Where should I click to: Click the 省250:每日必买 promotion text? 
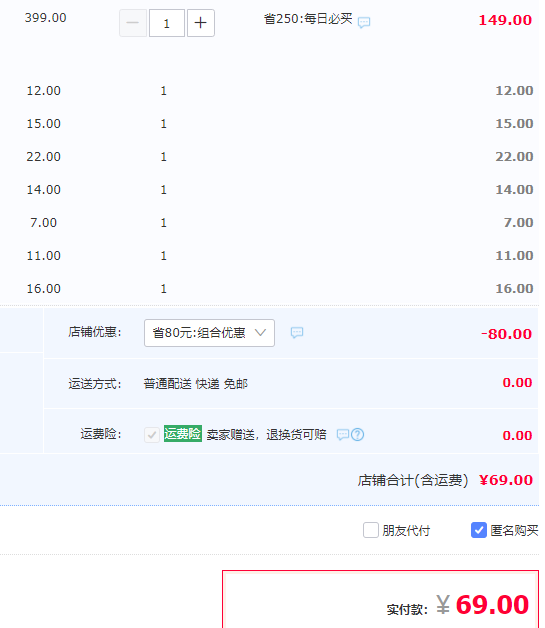[308, 19]
